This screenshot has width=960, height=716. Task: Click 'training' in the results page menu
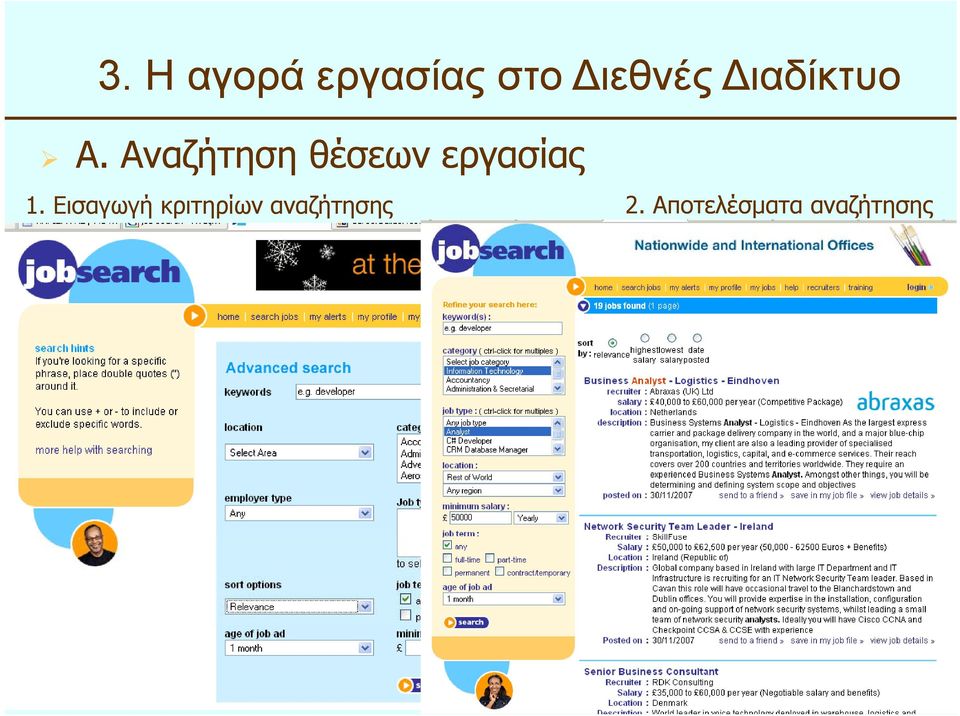click(860, 287)
